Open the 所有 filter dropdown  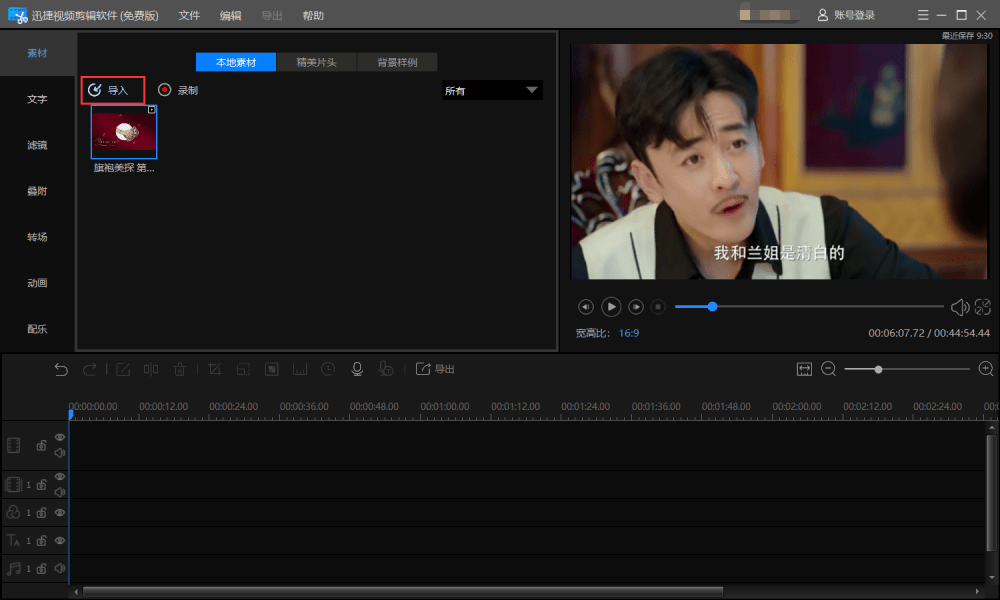(x=492, y=91)
